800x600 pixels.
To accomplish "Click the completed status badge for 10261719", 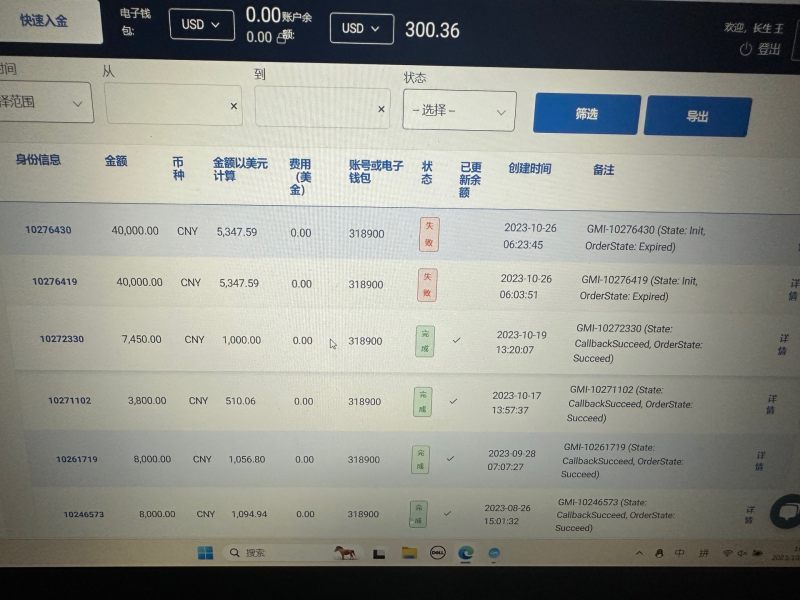I will 420,459.
